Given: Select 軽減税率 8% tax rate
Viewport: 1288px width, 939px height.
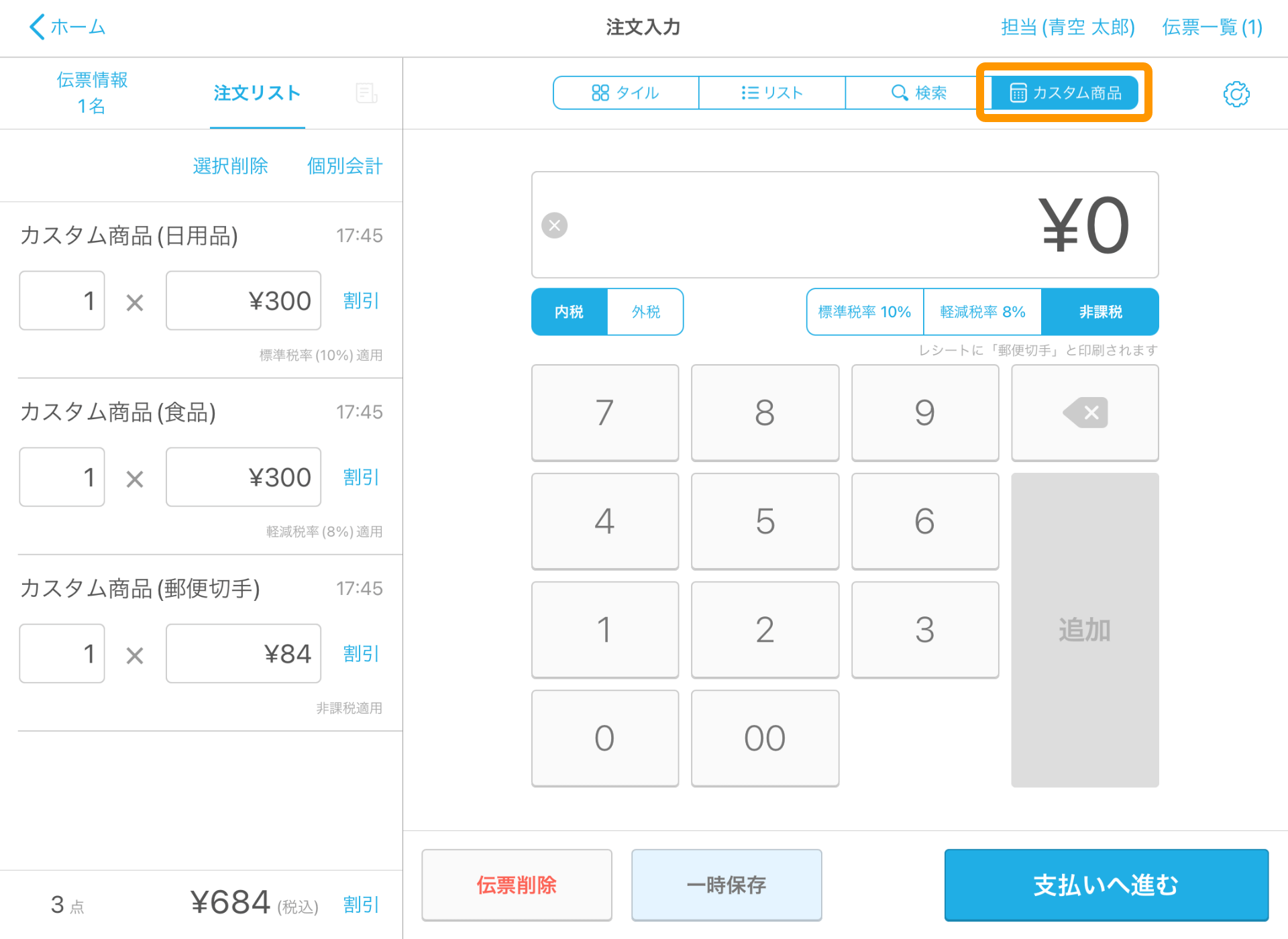Looking at the screenshot, I should [982, 312].
